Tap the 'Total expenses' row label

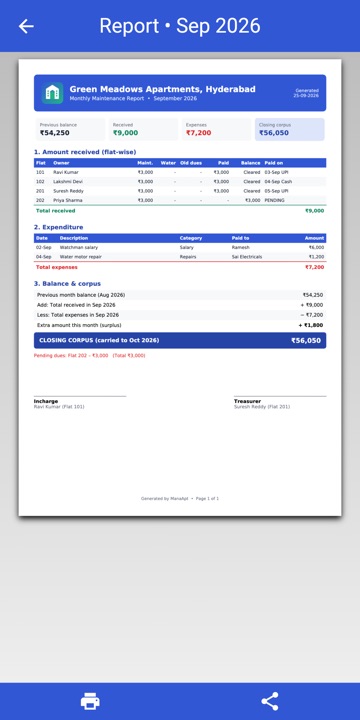point(57,267)
